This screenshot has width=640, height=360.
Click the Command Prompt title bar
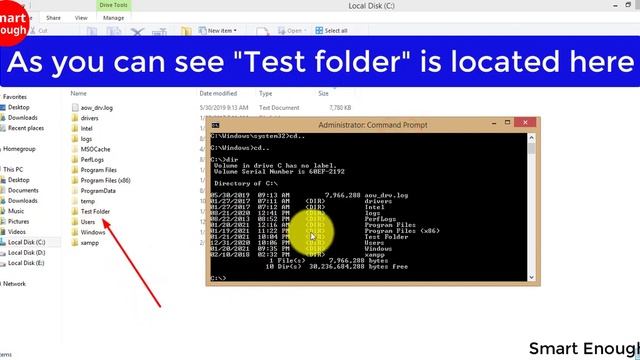coord(372,125)
